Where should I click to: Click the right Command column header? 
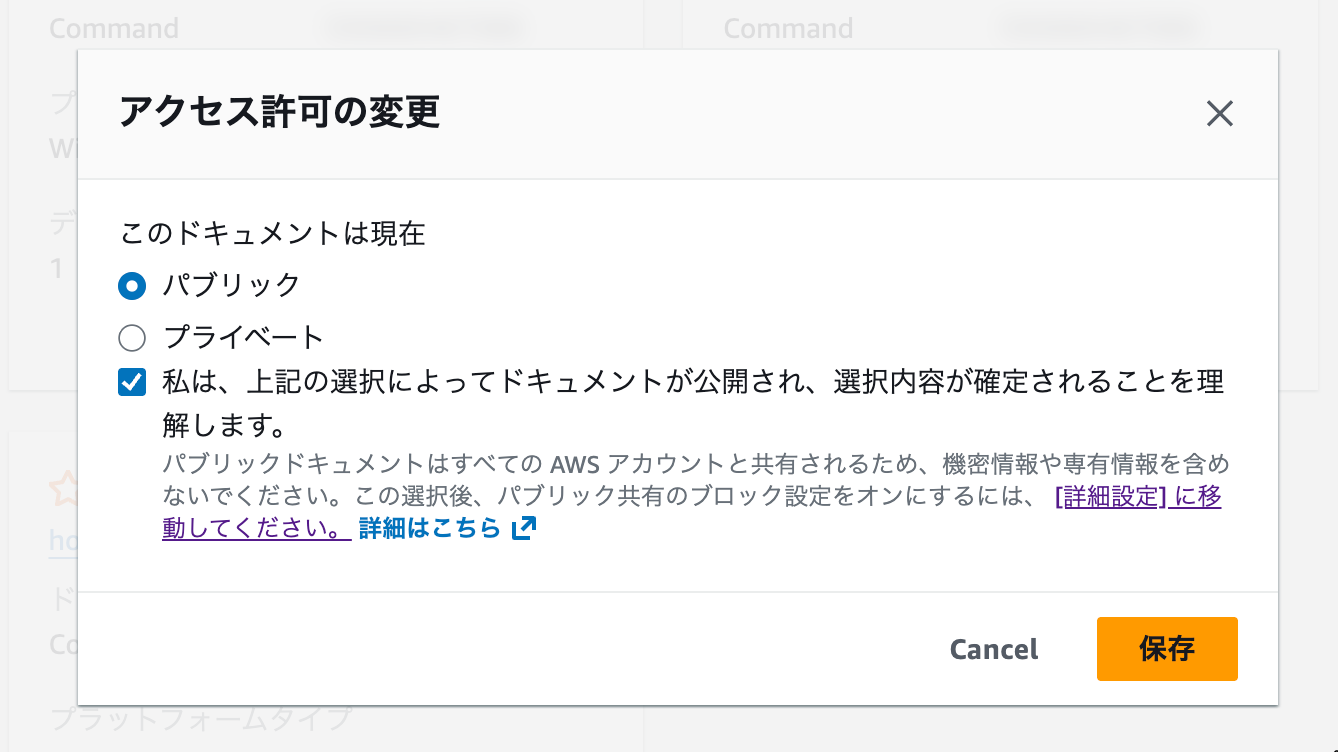click(x=789, y=28)
